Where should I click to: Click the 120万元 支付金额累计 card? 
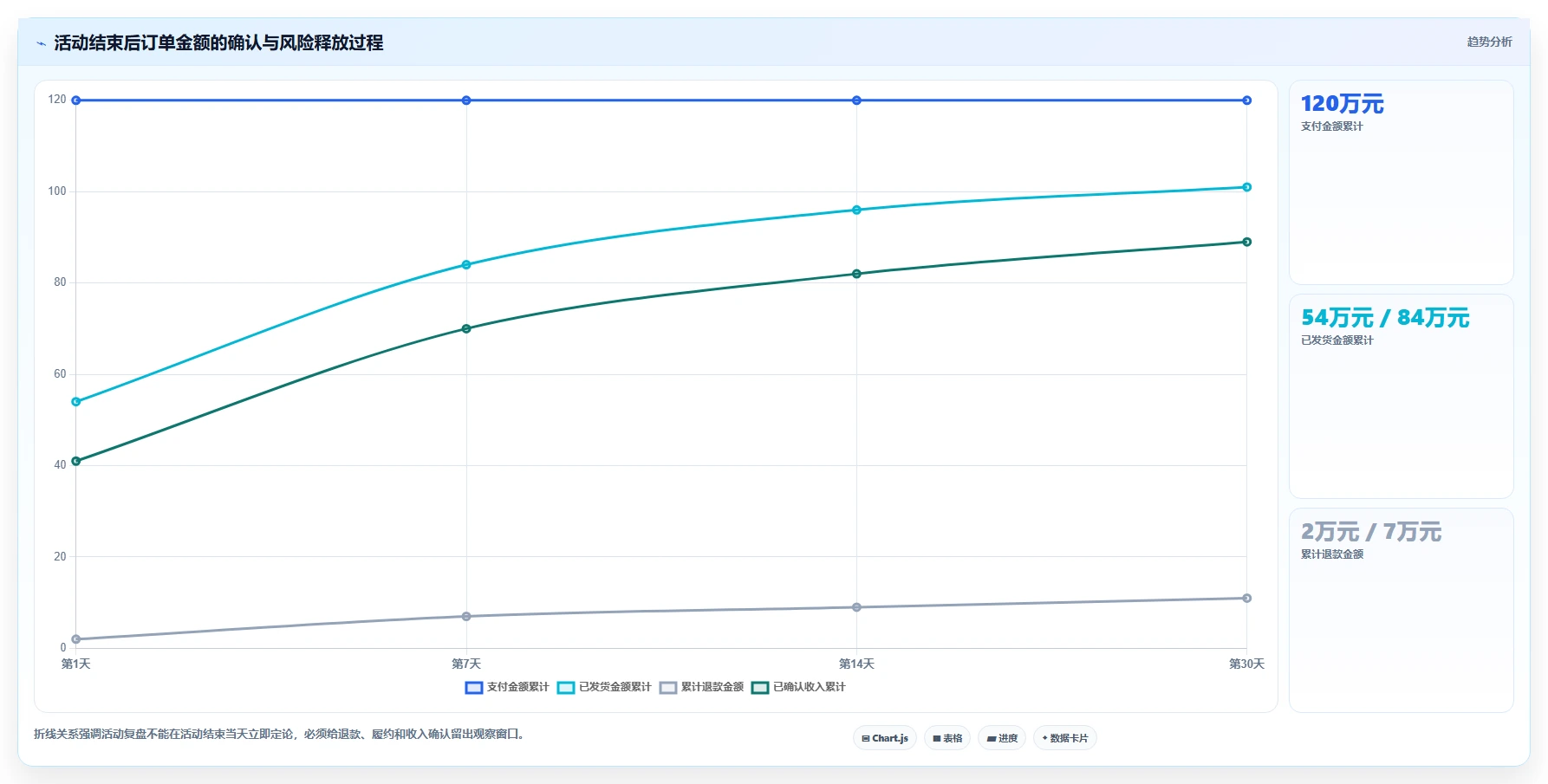pyautogui.click(x=1401, y=183)
